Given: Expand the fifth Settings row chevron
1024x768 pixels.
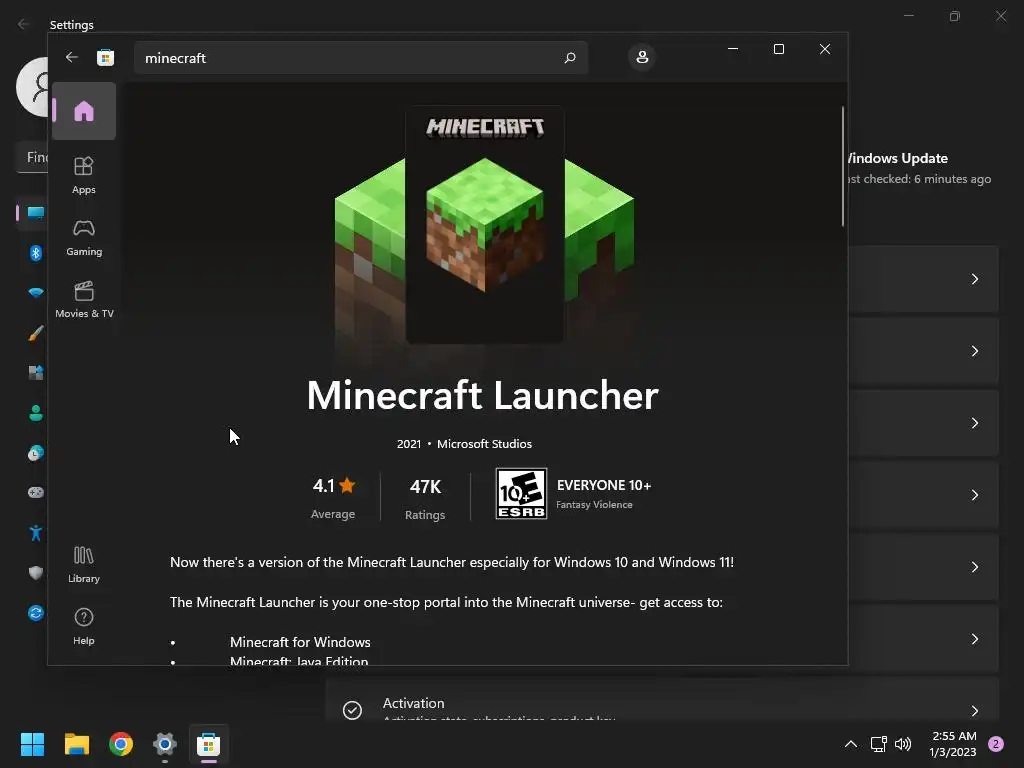Looking at the screenshot, I should pos(974,567).
